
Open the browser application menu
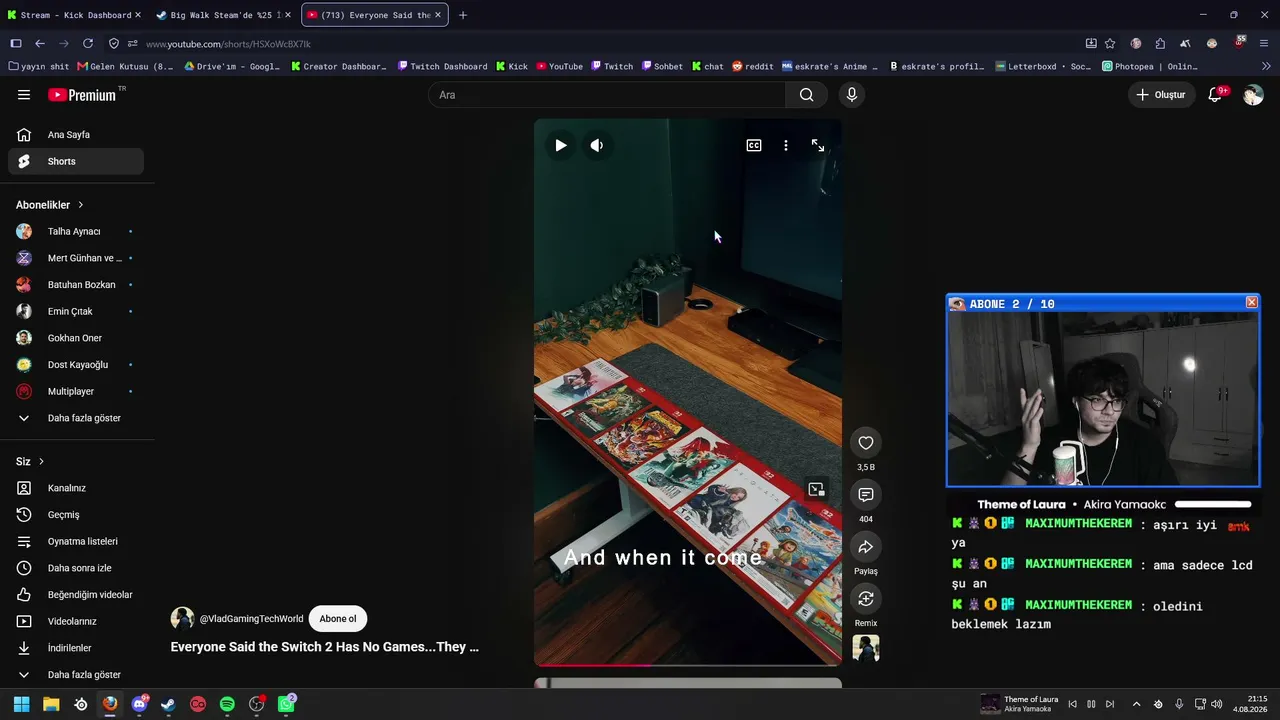pos(1264,44)
